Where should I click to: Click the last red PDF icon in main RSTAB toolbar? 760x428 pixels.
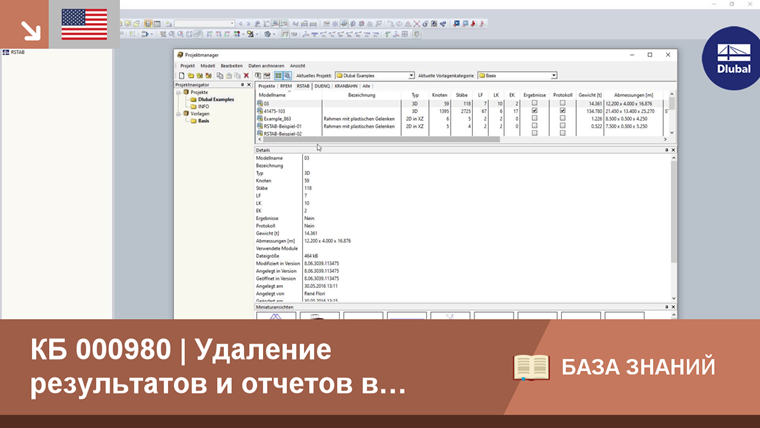[x=482, y=23]
